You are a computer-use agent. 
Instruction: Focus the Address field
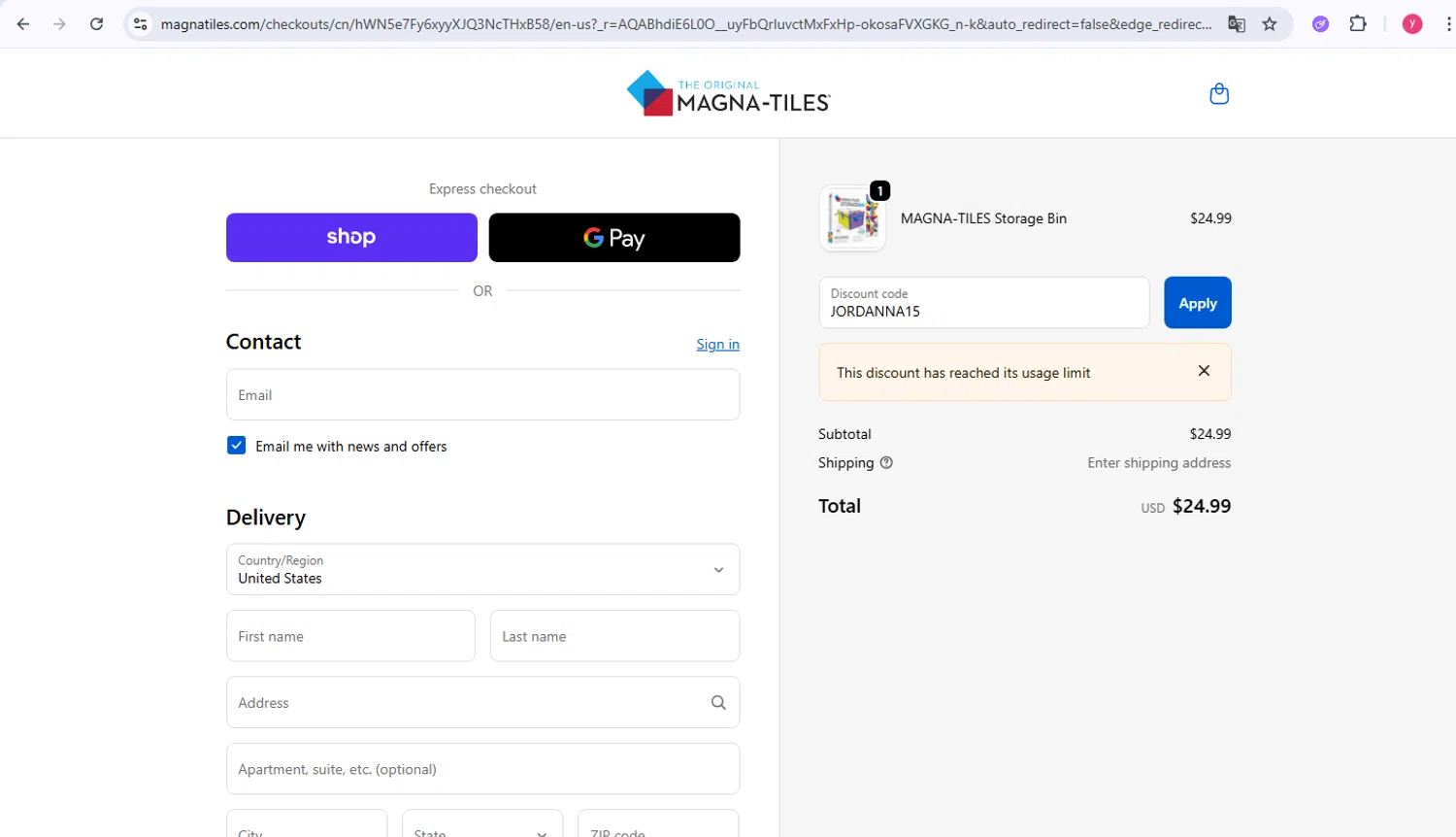pos(482,702)
